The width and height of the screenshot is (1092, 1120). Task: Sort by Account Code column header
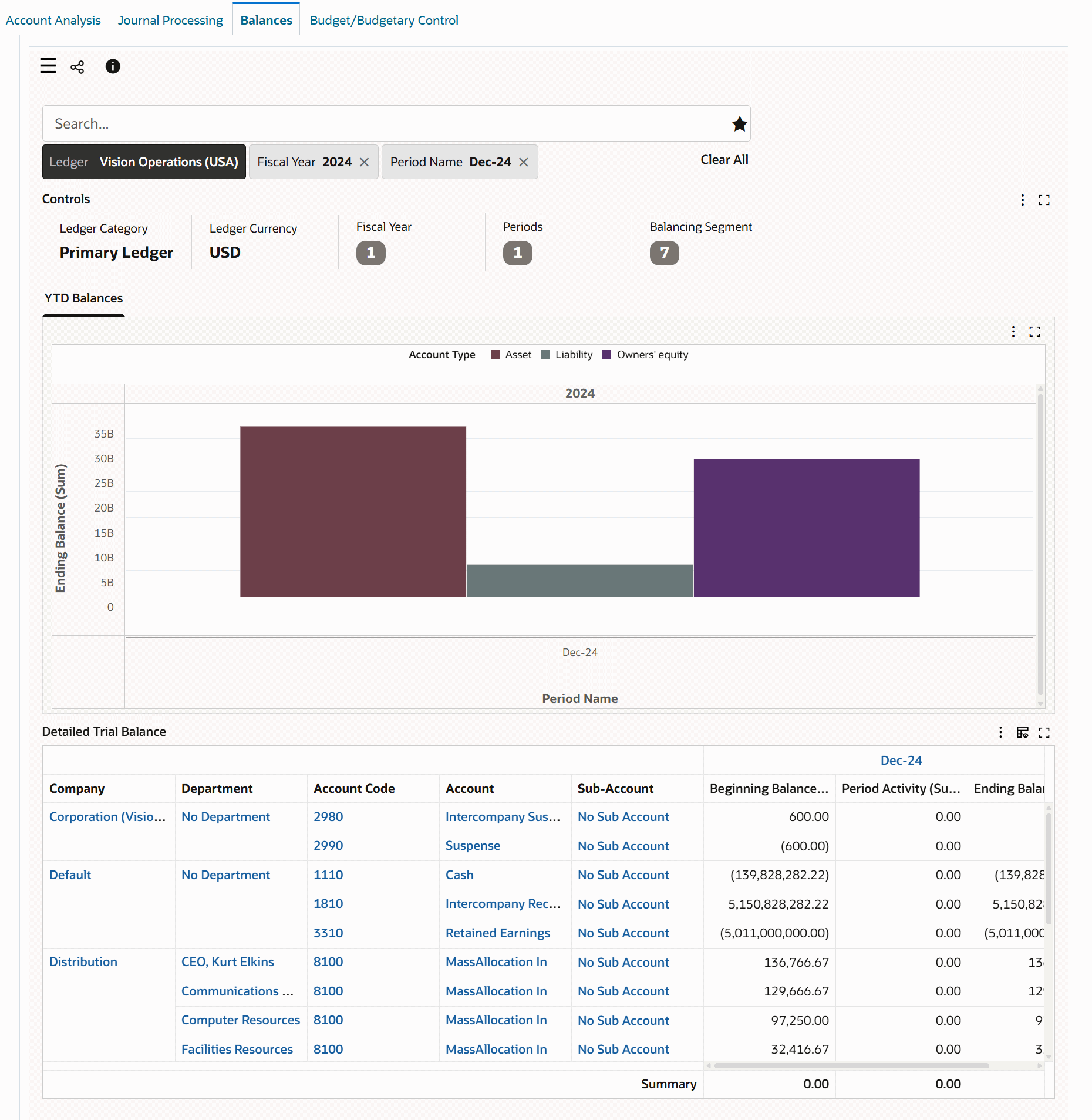[354, 789]
